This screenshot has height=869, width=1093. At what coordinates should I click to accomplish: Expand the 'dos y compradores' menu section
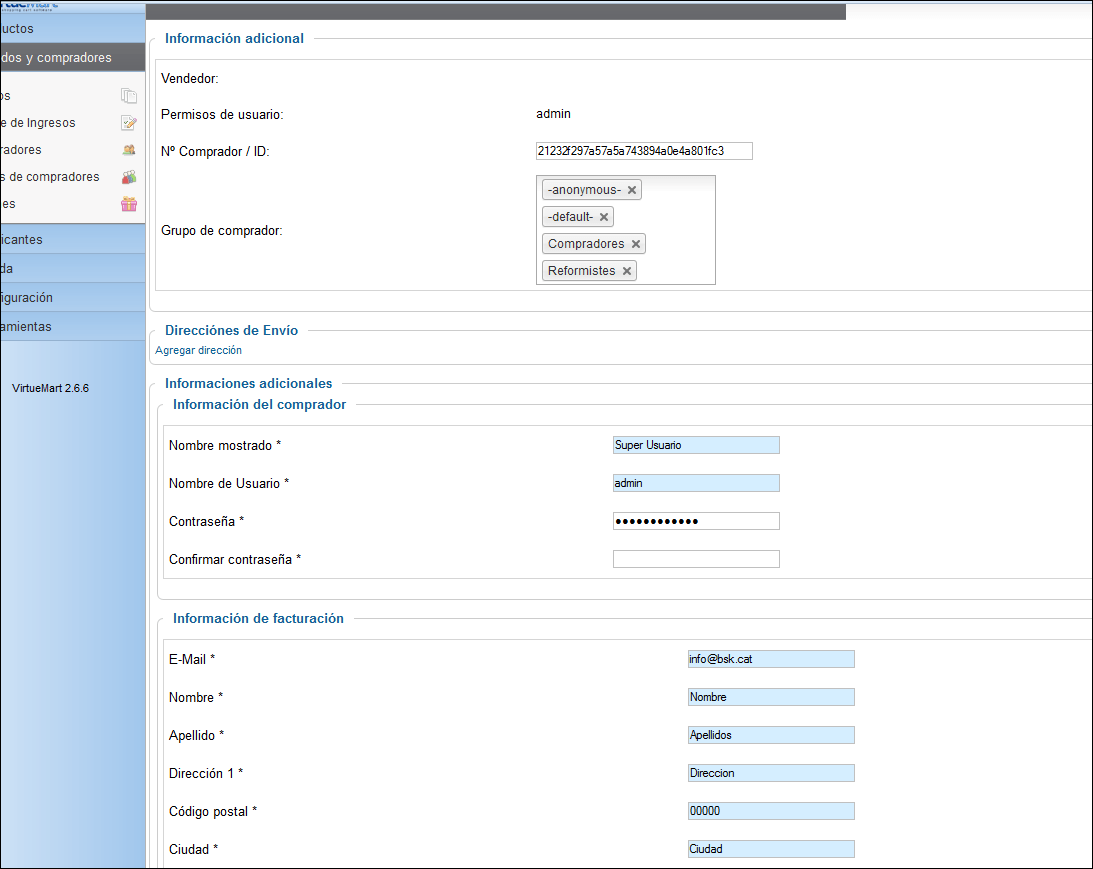click(72, 58)
